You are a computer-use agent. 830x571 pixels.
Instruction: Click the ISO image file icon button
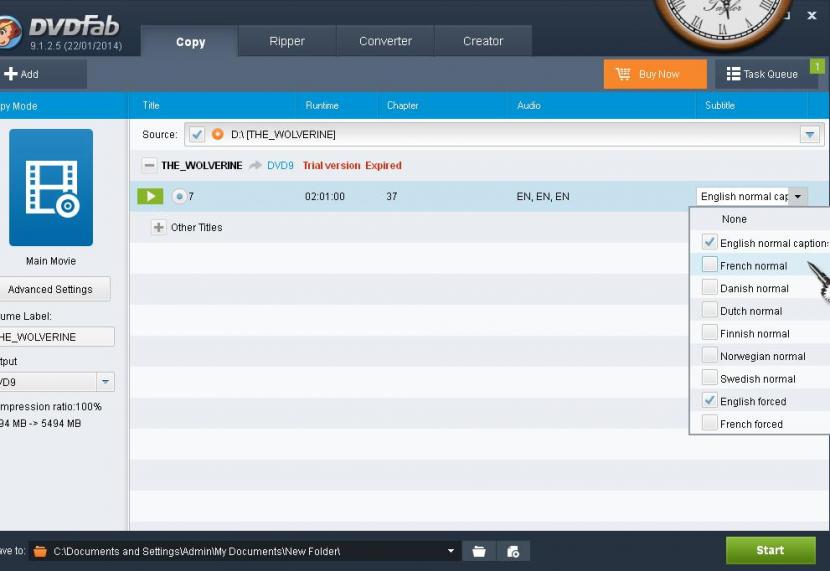pyautogui.click(x=513, y=551)
